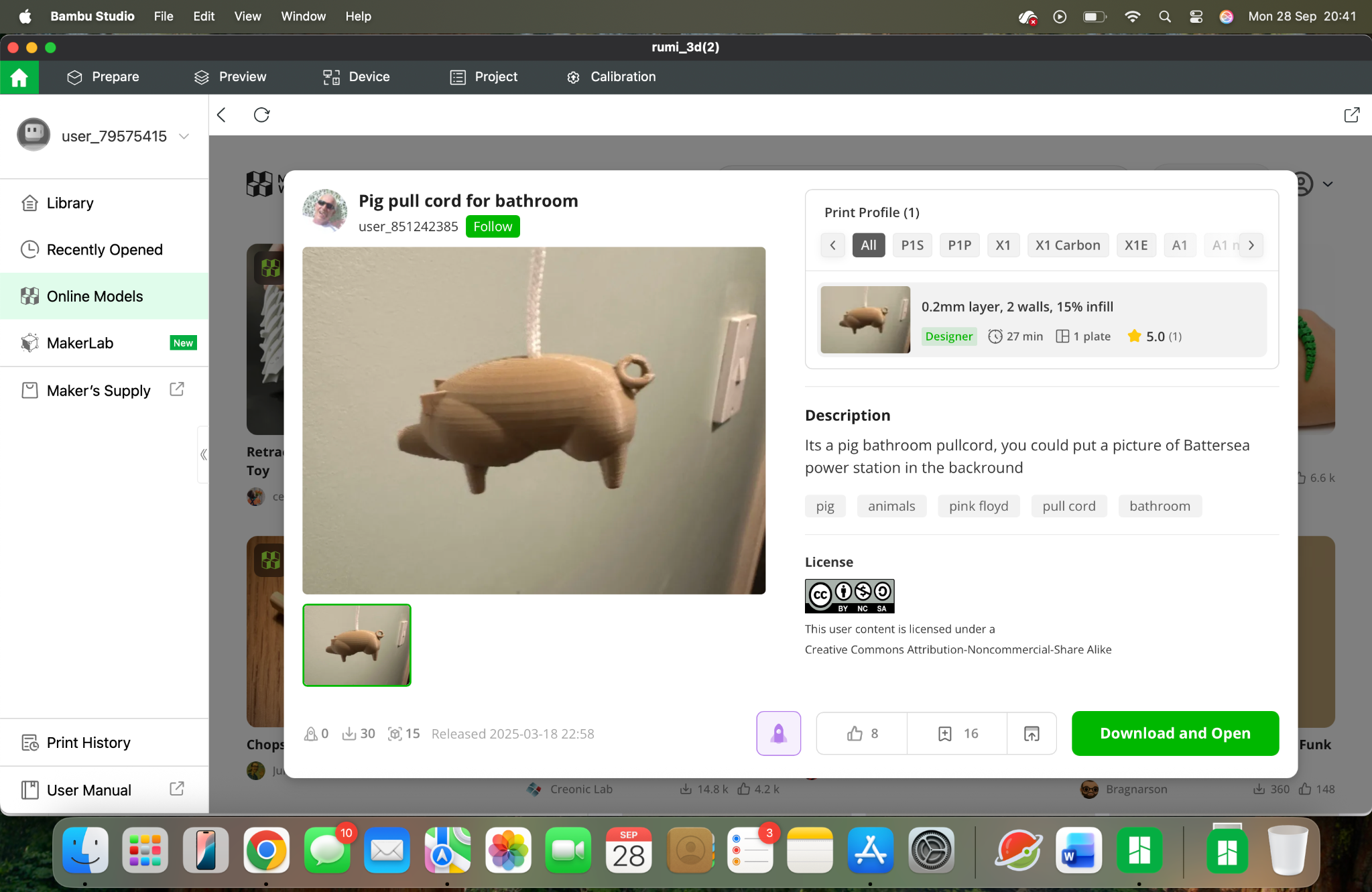Reload the online models page
The image size is (1372, 892).
261,115
